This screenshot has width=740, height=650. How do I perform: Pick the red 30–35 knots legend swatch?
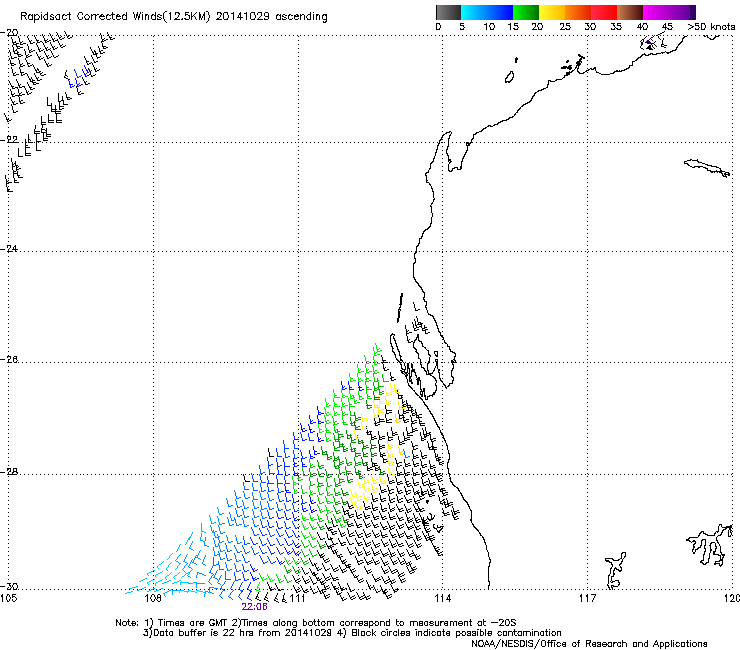click(x=604, y=12)
